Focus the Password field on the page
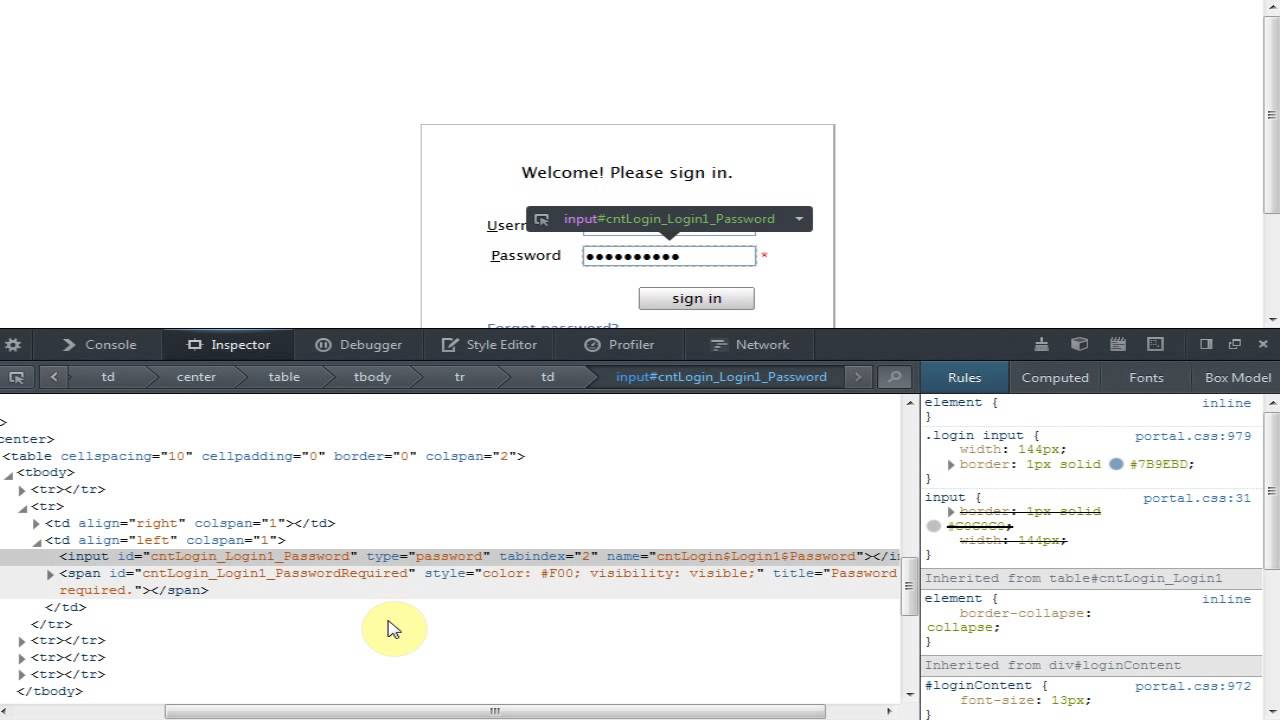 (x=669, y=256)
